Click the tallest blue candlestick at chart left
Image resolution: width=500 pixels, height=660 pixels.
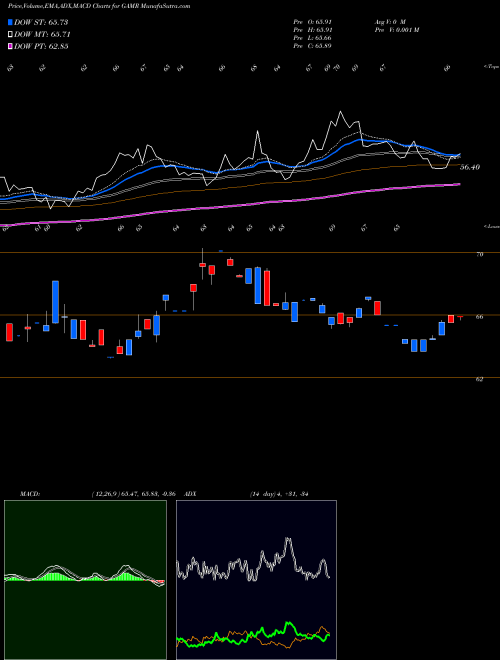click(56, 302)
